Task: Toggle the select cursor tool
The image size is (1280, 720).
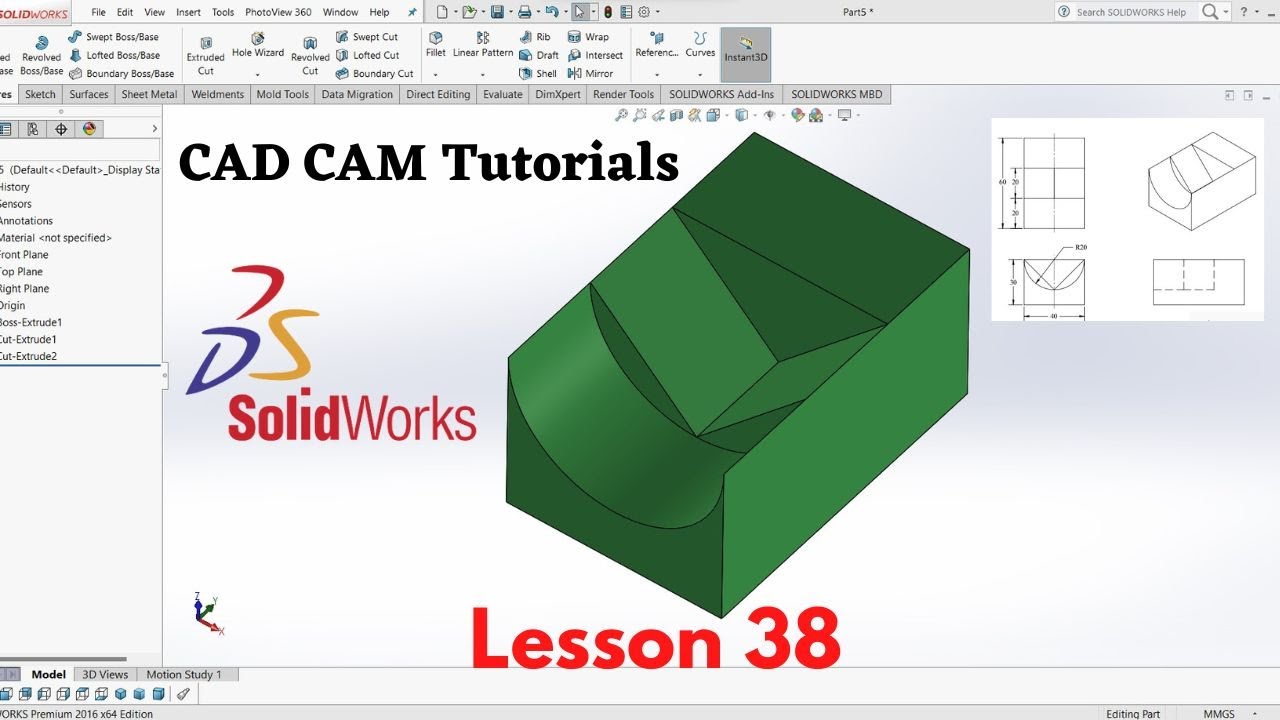Action: click(579, 12)
